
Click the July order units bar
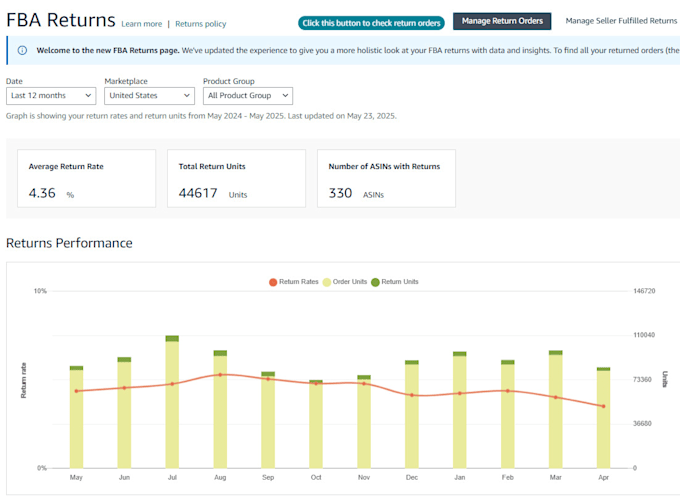click(172, 405)
